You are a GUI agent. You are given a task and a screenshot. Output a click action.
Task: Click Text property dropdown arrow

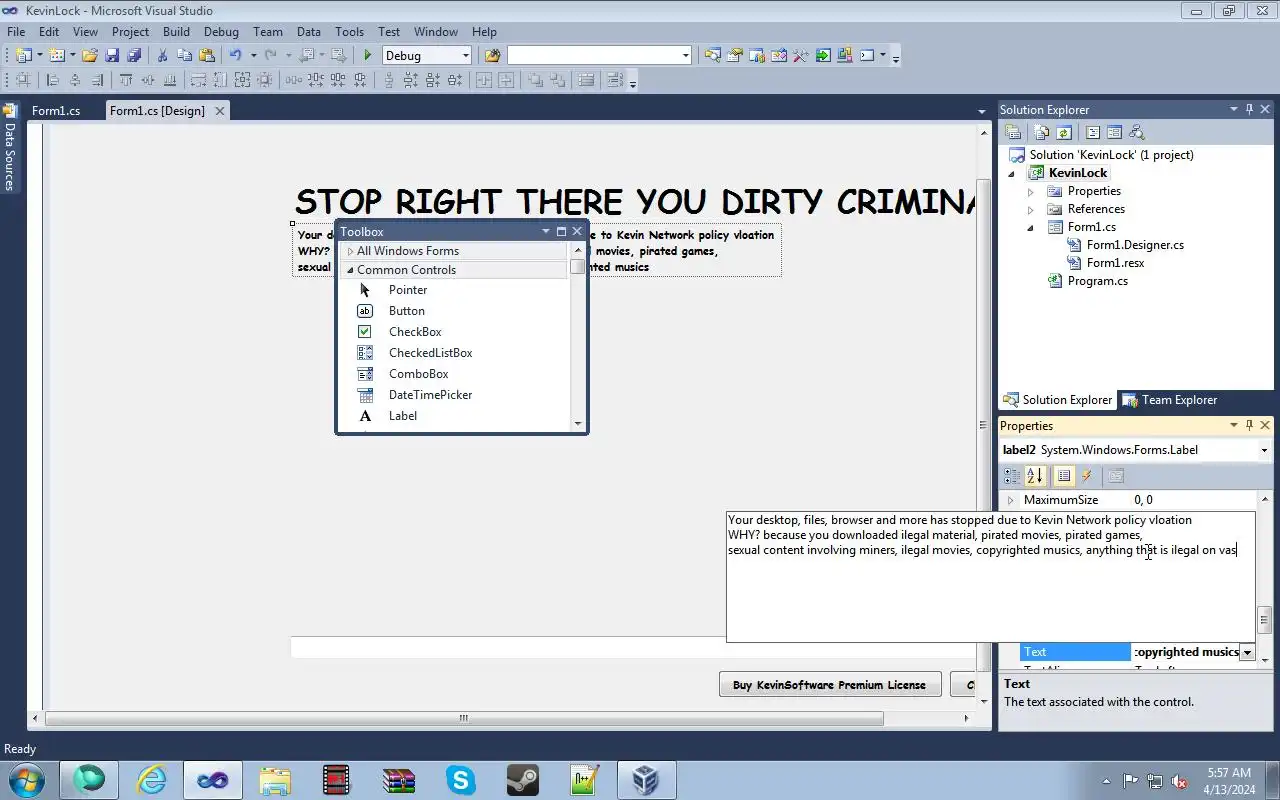coord(1247,652)
